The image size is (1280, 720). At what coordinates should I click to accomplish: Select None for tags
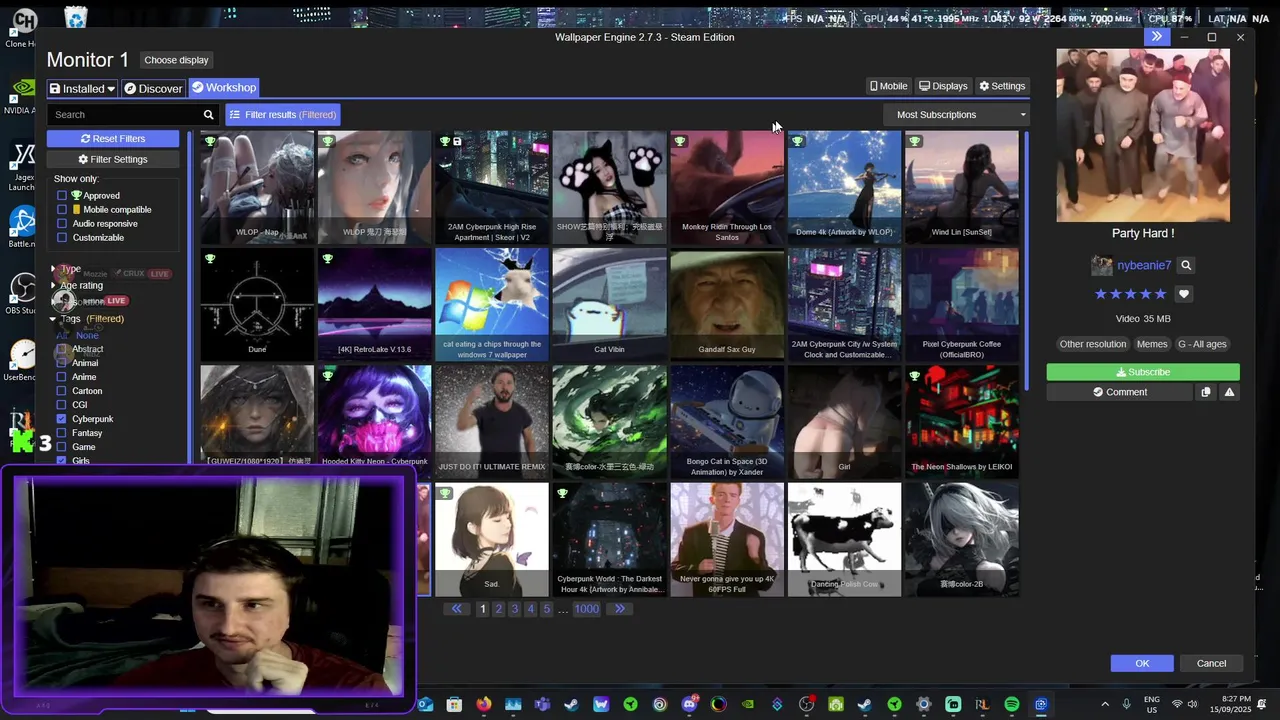[87, 336]
